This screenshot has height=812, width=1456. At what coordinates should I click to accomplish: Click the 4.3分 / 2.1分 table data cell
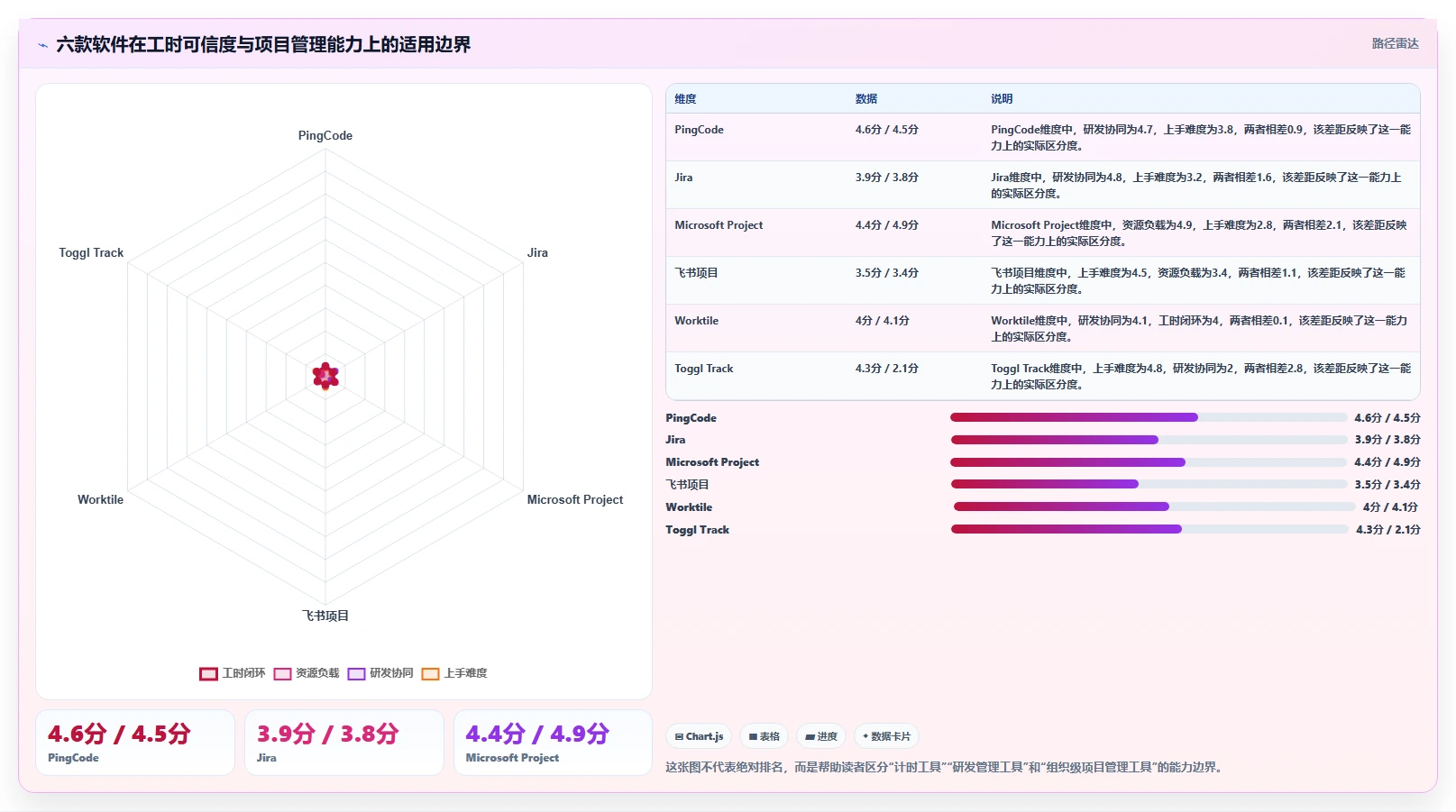coord(914,376)
